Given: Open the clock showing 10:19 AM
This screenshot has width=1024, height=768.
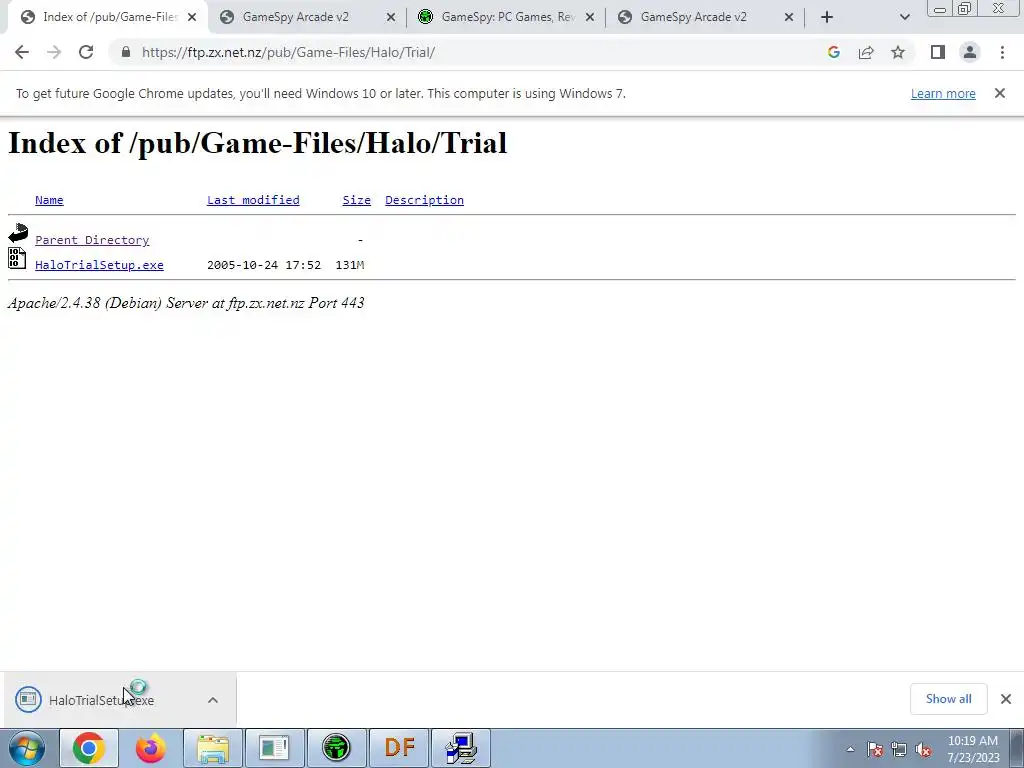Looking at the screenshot, I should point(973,749).
